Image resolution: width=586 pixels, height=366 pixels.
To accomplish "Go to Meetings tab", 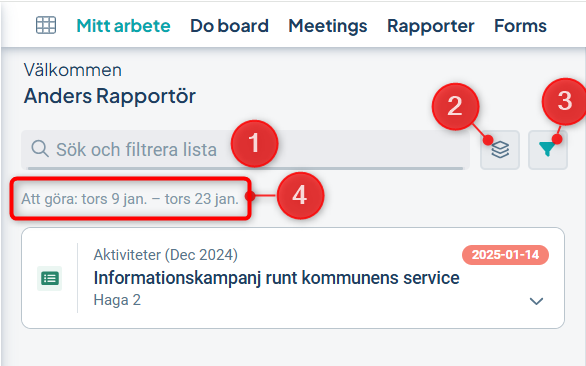I will [328, 26].
